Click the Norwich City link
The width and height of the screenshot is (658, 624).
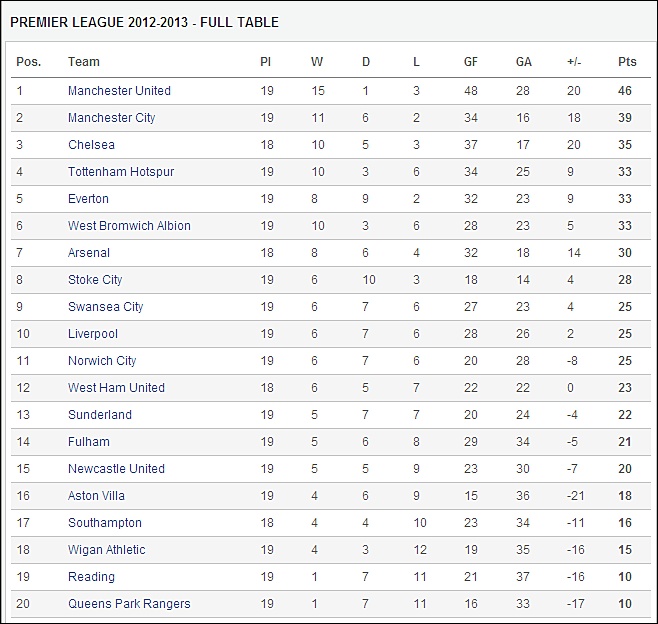(102, 361)
